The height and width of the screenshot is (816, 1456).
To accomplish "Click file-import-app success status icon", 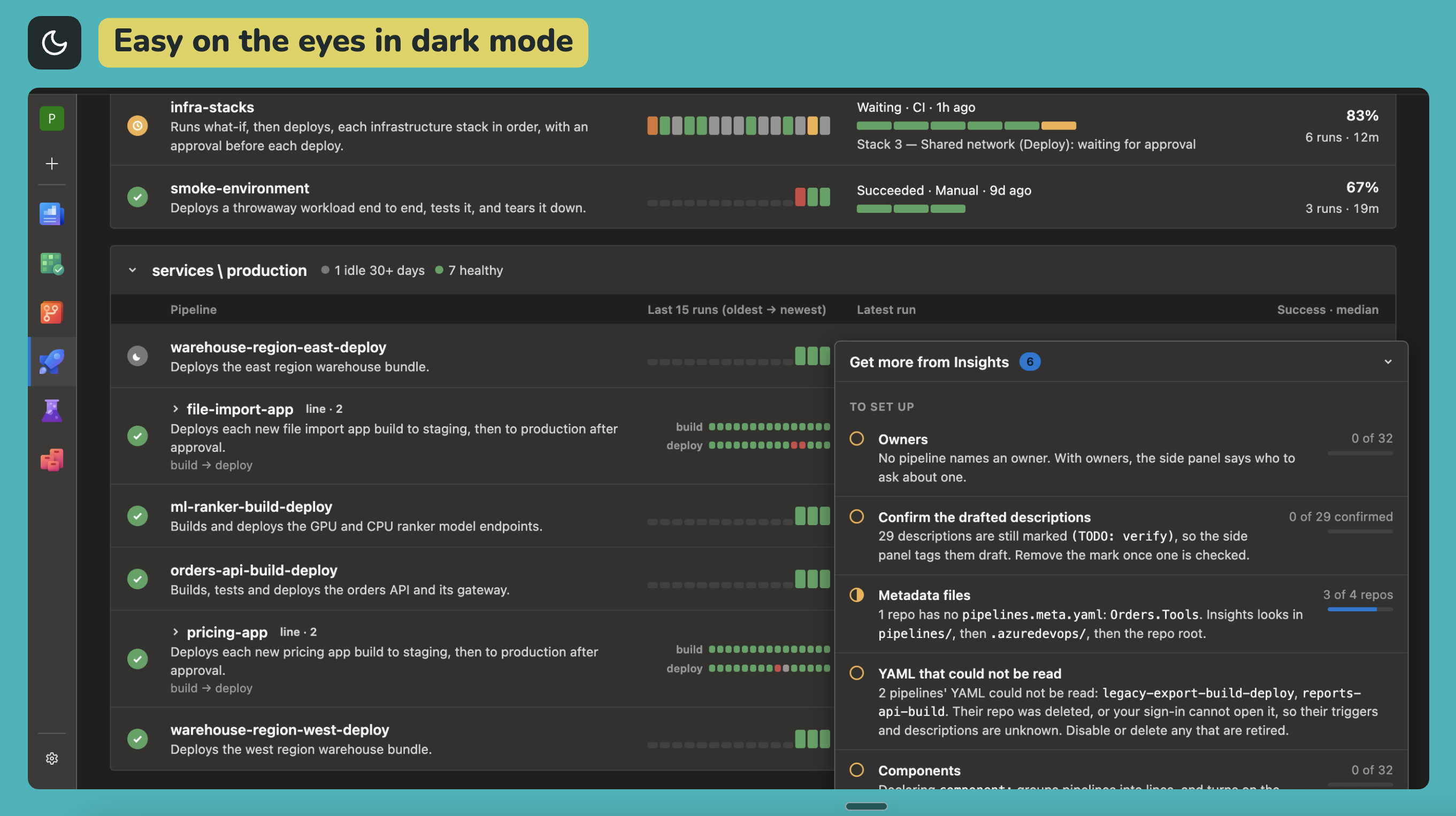I will (x=137, y=436).
